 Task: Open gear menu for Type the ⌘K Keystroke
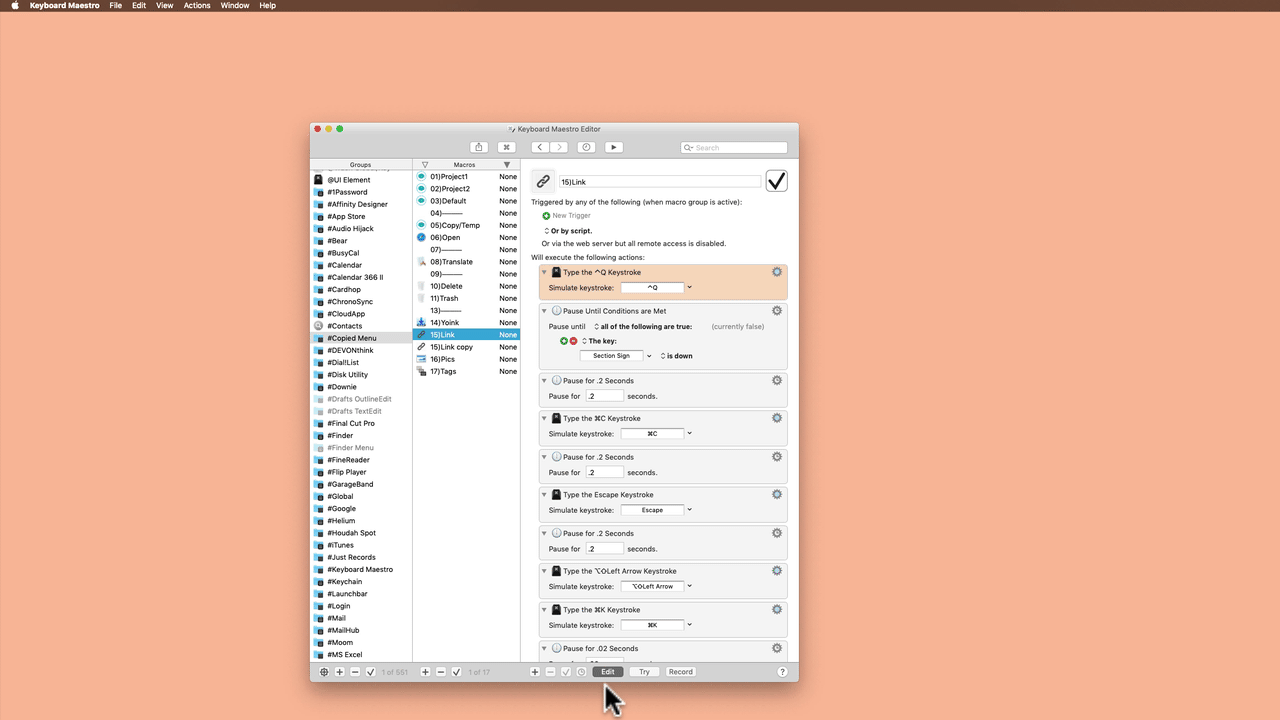click(777, 610)
